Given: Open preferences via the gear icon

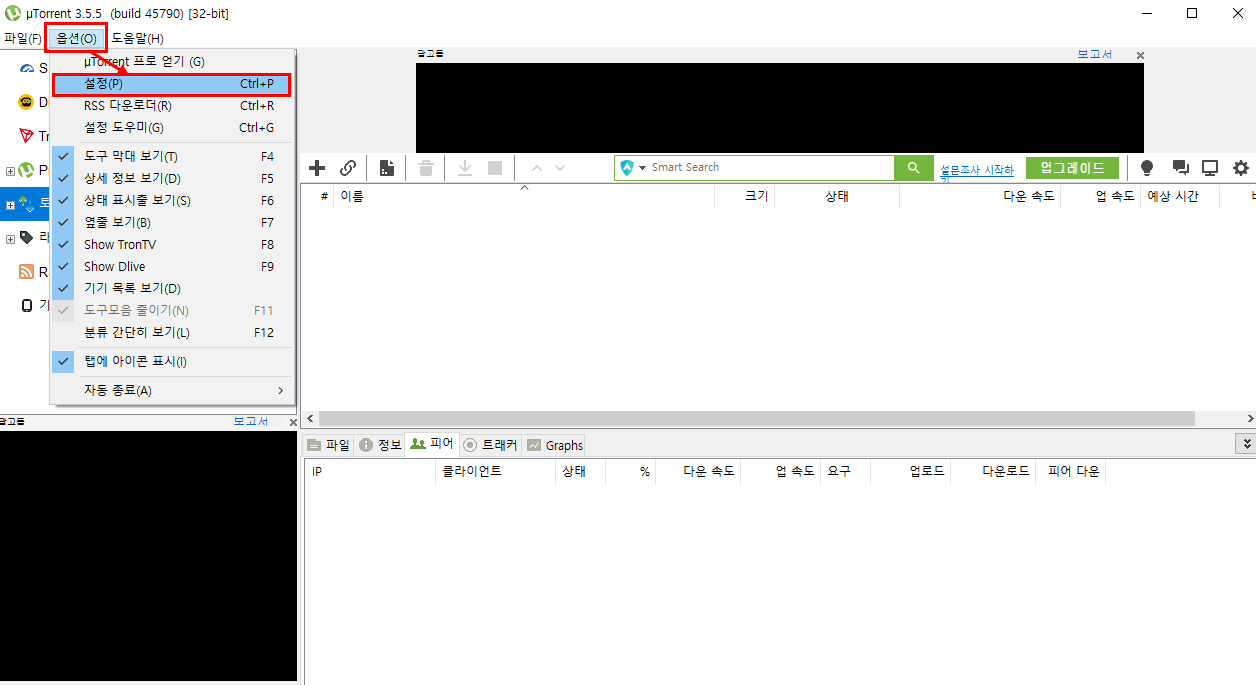Looking at the screenshot, I should pos(1241,168).
